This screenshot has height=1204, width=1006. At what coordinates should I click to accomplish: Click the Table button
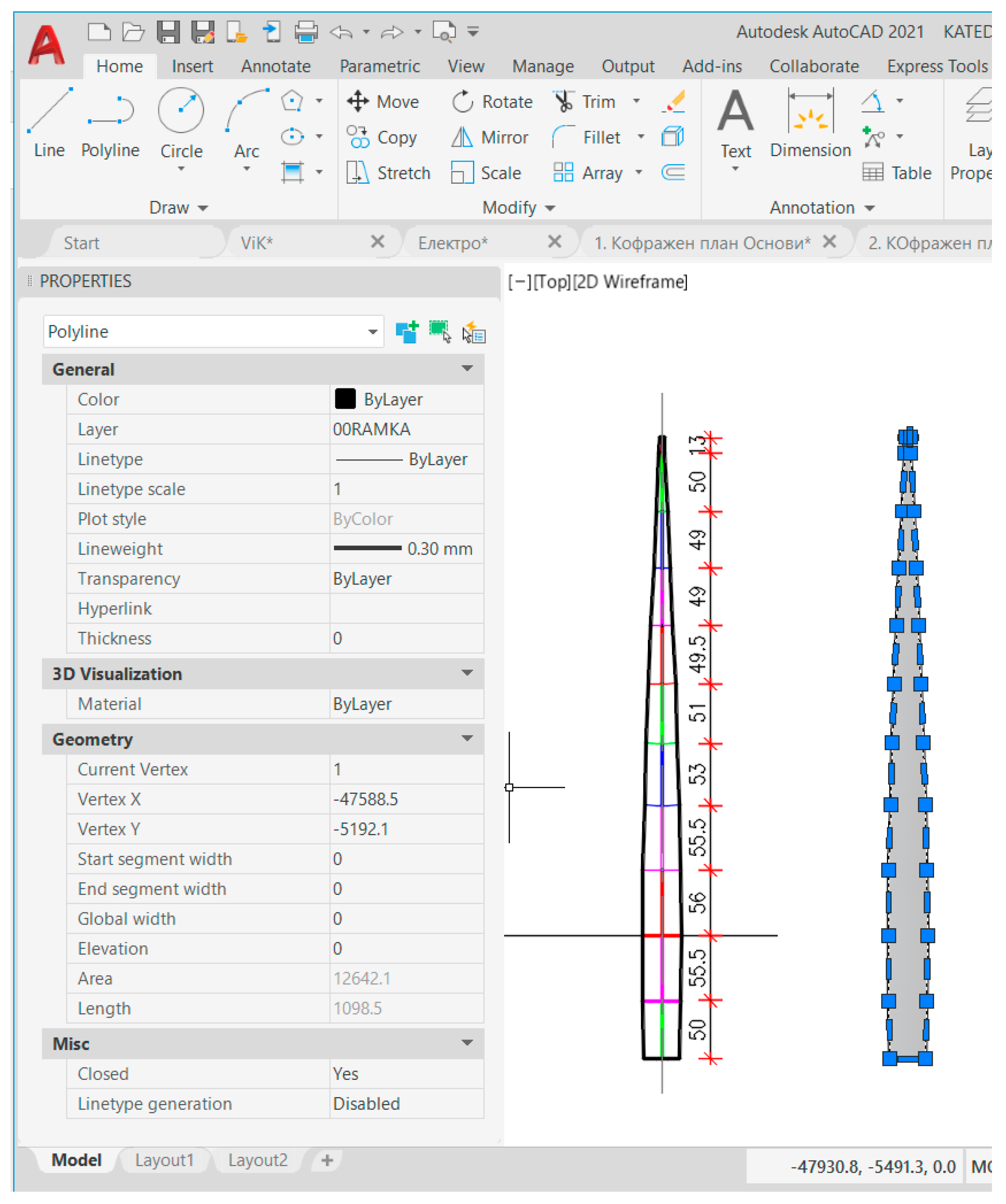tap(896, 173)
